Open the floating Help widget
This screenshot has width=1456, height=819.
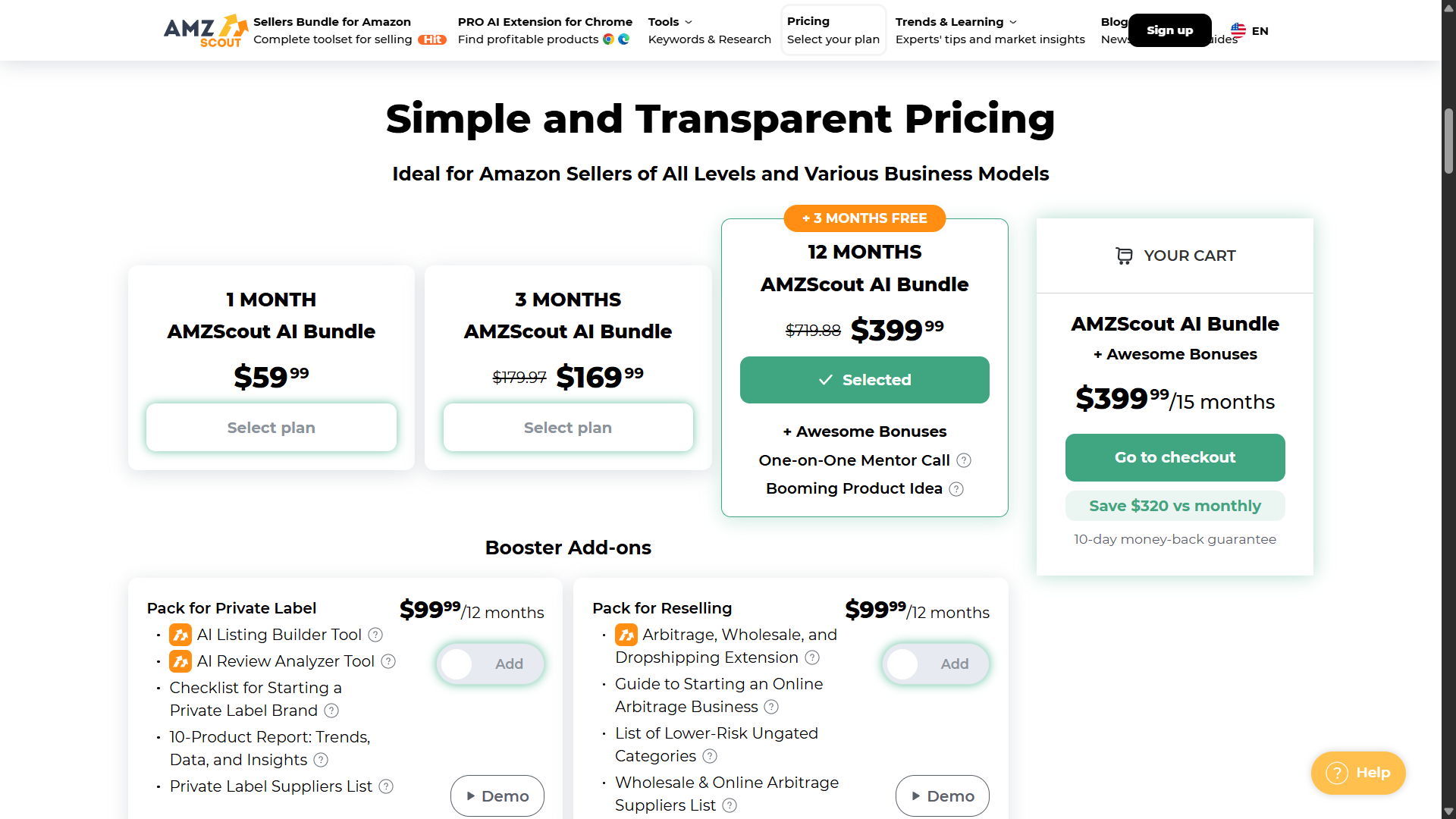[x=1357, y=773]
